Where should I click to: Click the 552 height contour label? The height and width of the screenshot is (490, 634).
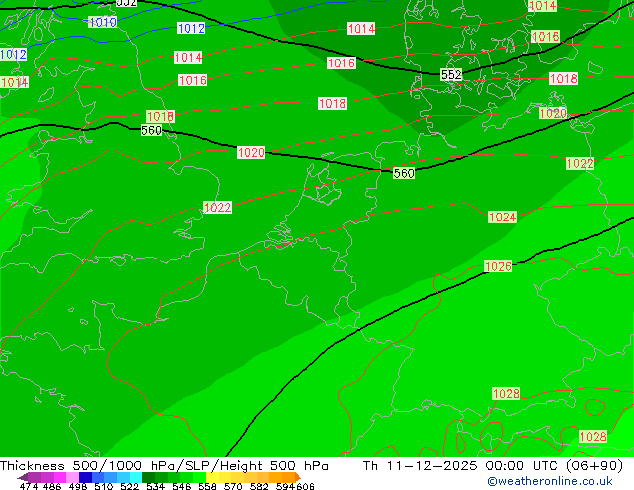(451, 74)
